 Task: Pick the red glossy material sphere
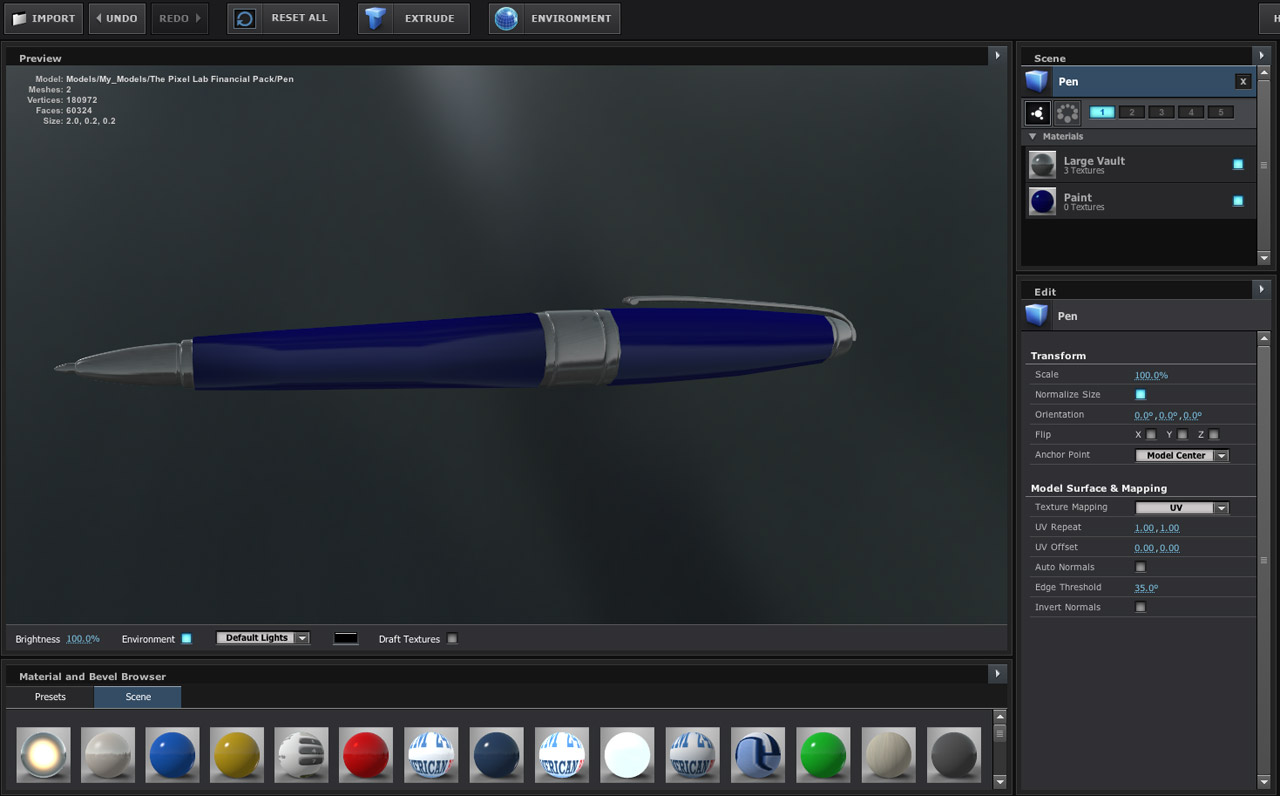366,754
